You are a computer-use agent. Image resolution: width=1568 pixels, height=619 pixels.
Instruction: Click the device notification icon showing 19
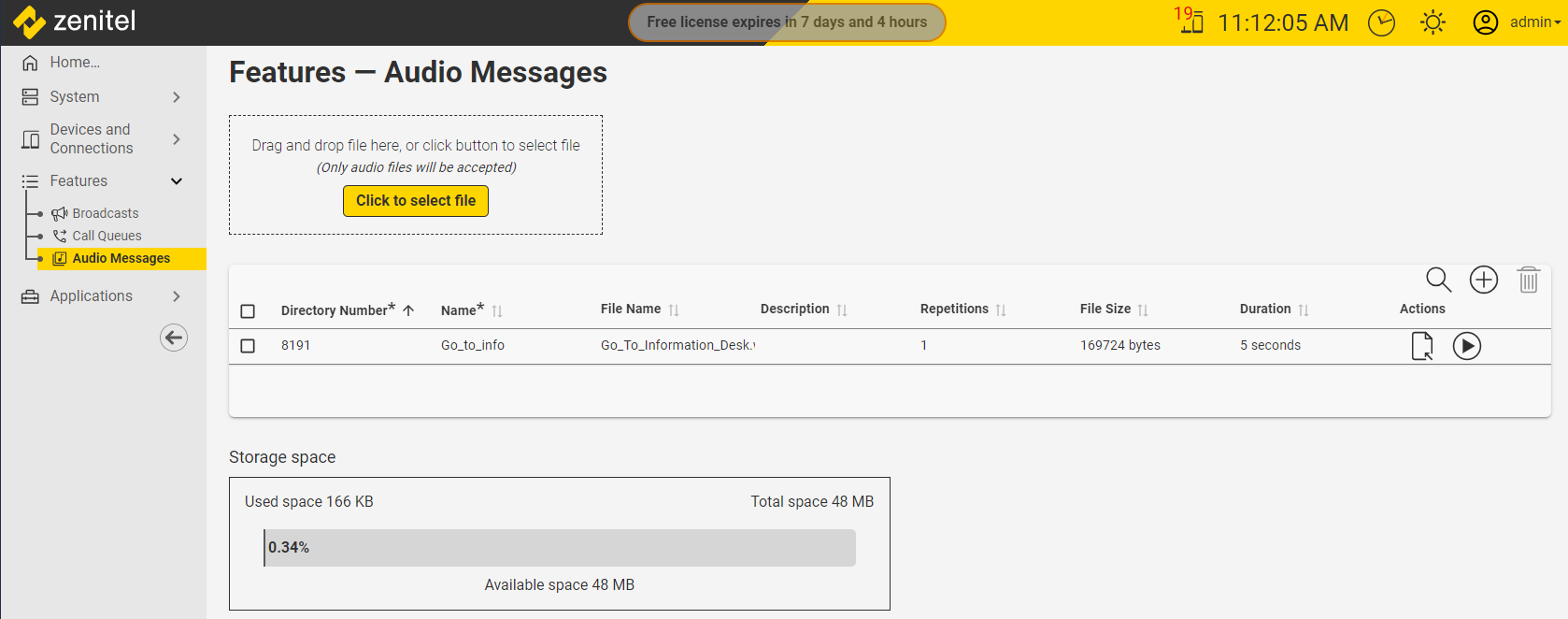[x=1190, y=21]
